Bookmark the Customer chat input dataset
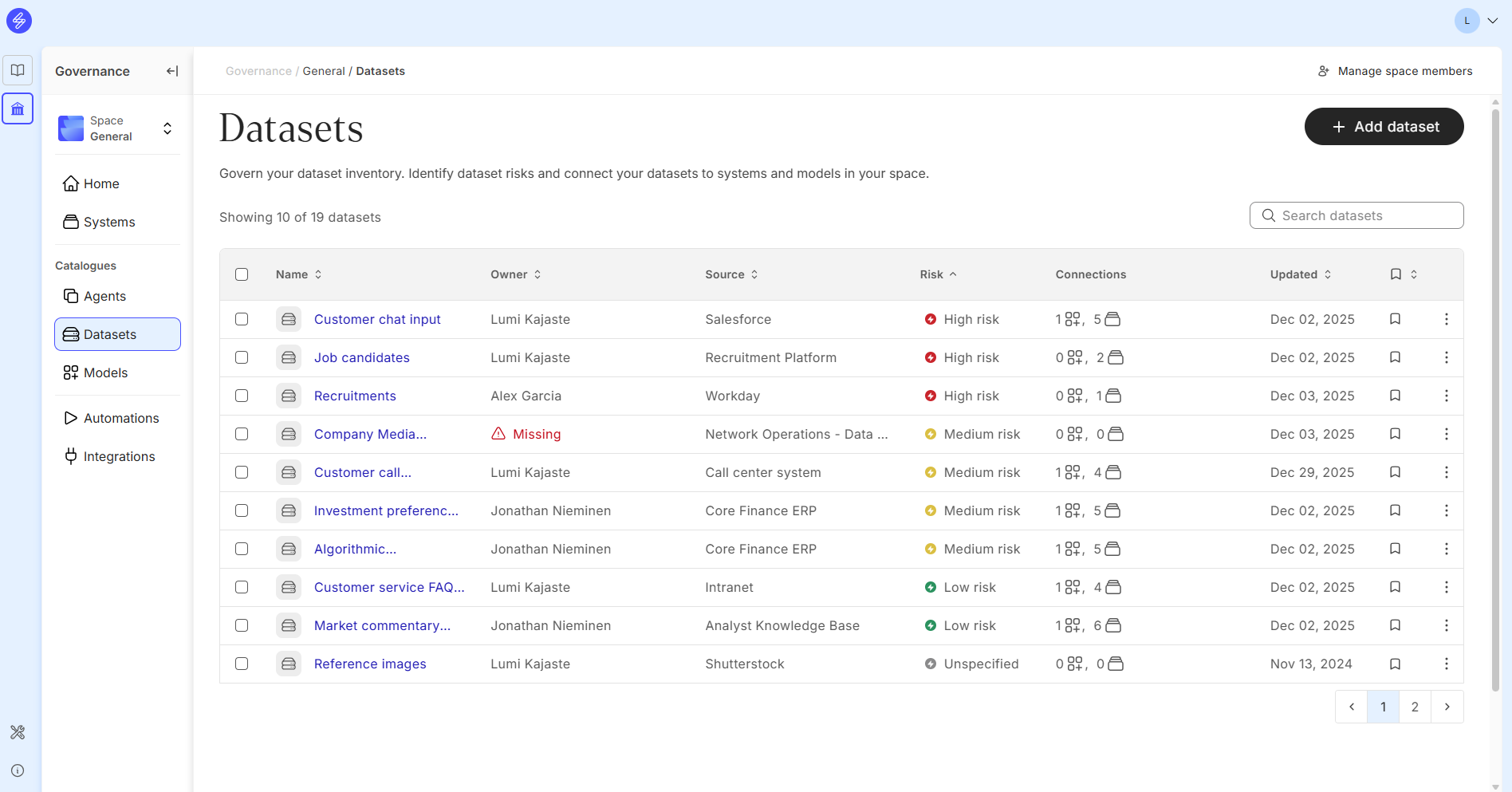This screenshot has width=1512, height=792. (x=1395, y=319)
